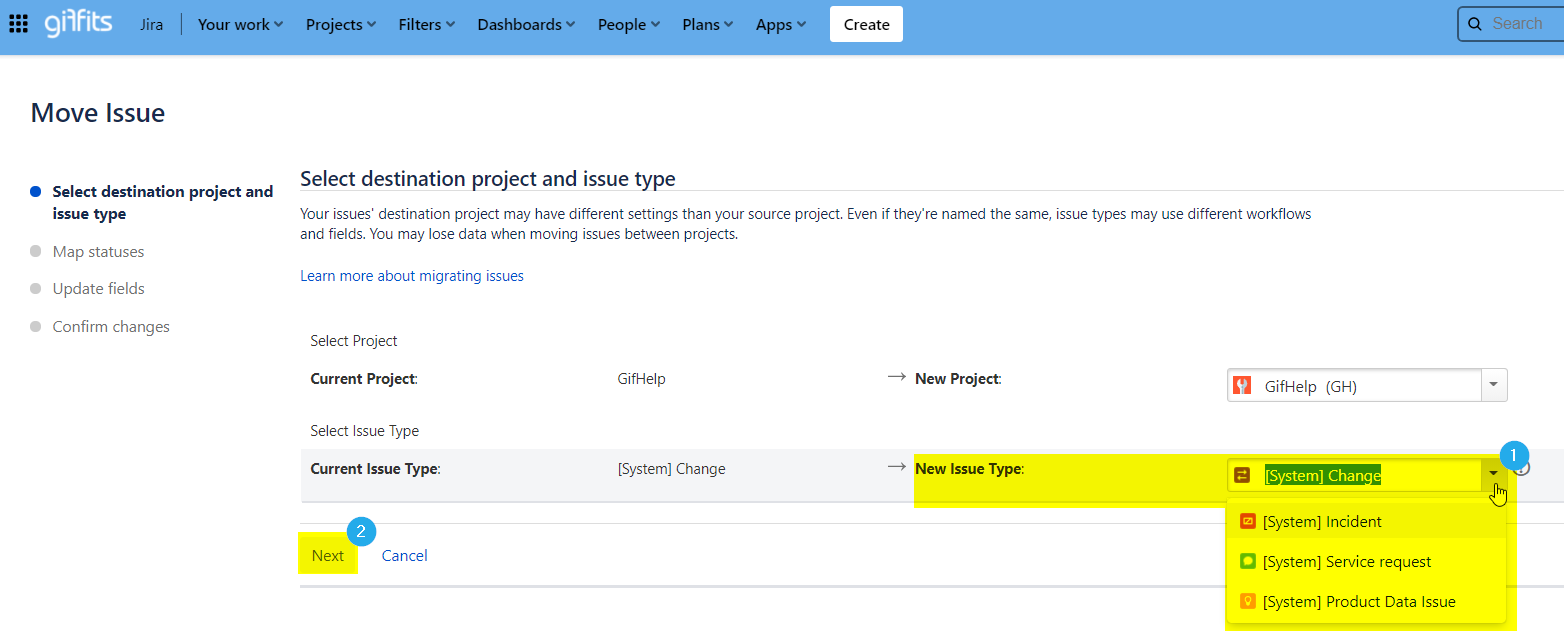Click the Giffits logo
1564x631 pixels.
point(79,24)
